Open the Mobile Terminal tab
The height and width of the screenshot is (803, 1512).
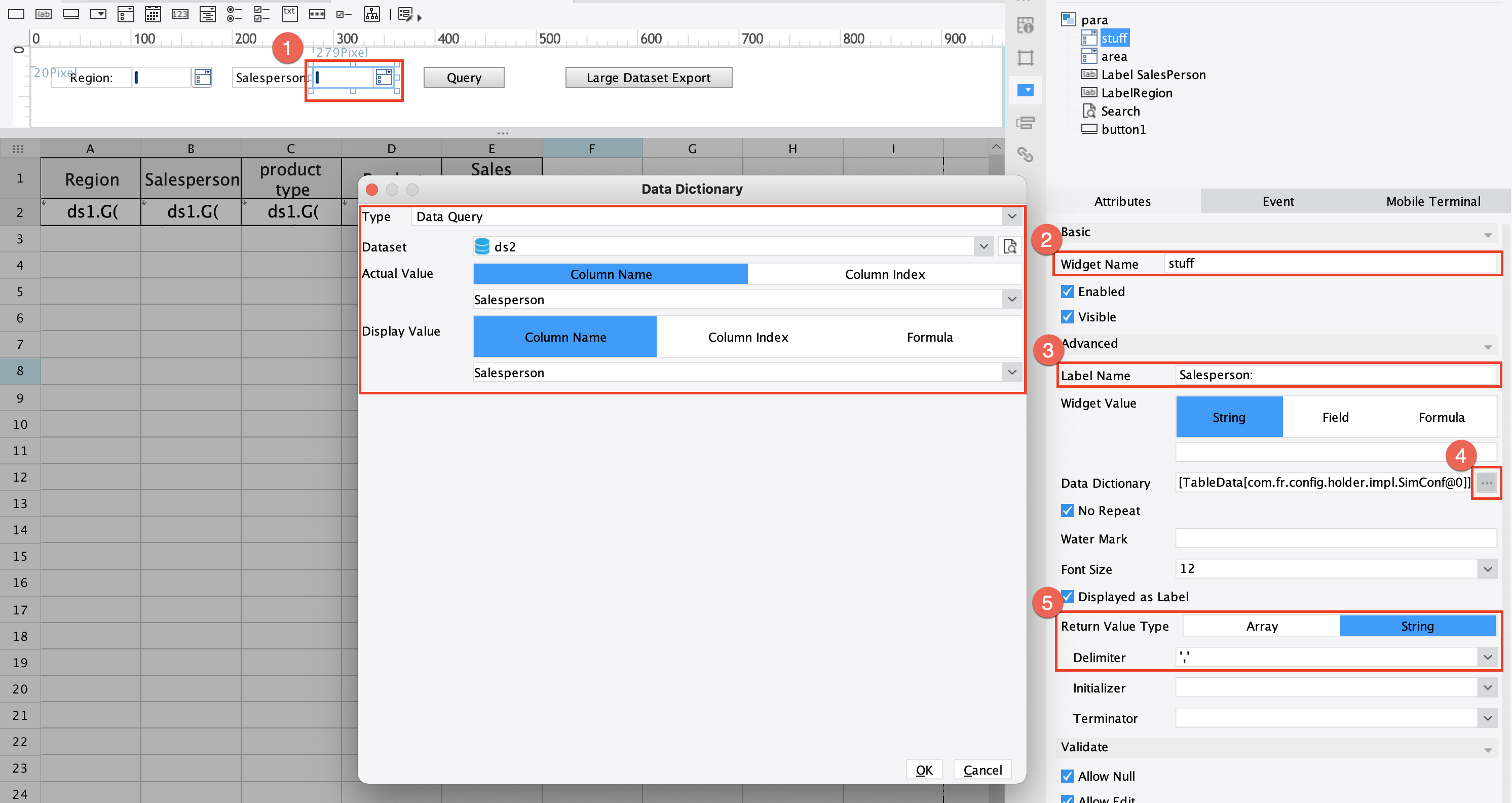click(1433, 201)
